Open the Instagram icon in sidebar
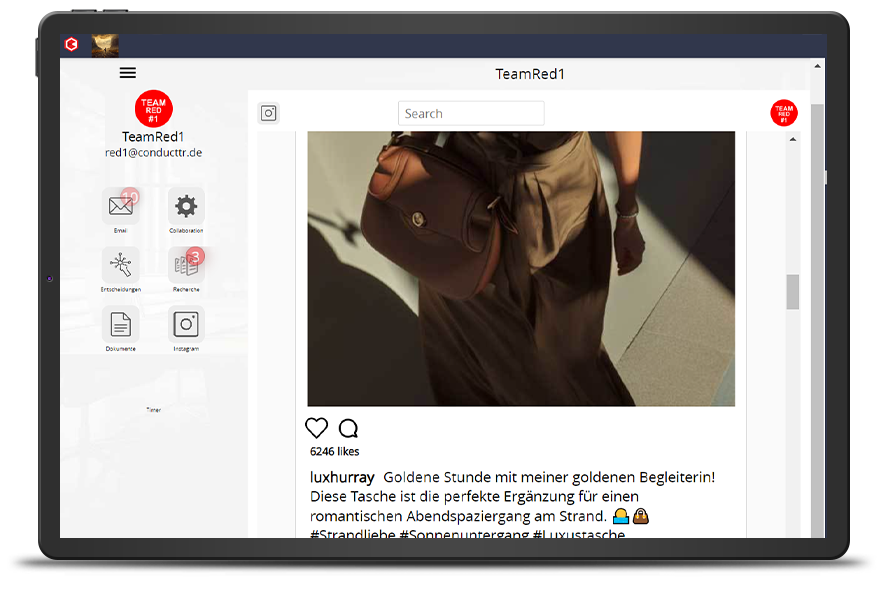Viewport: 885px width, 589px height. [186, 324]
